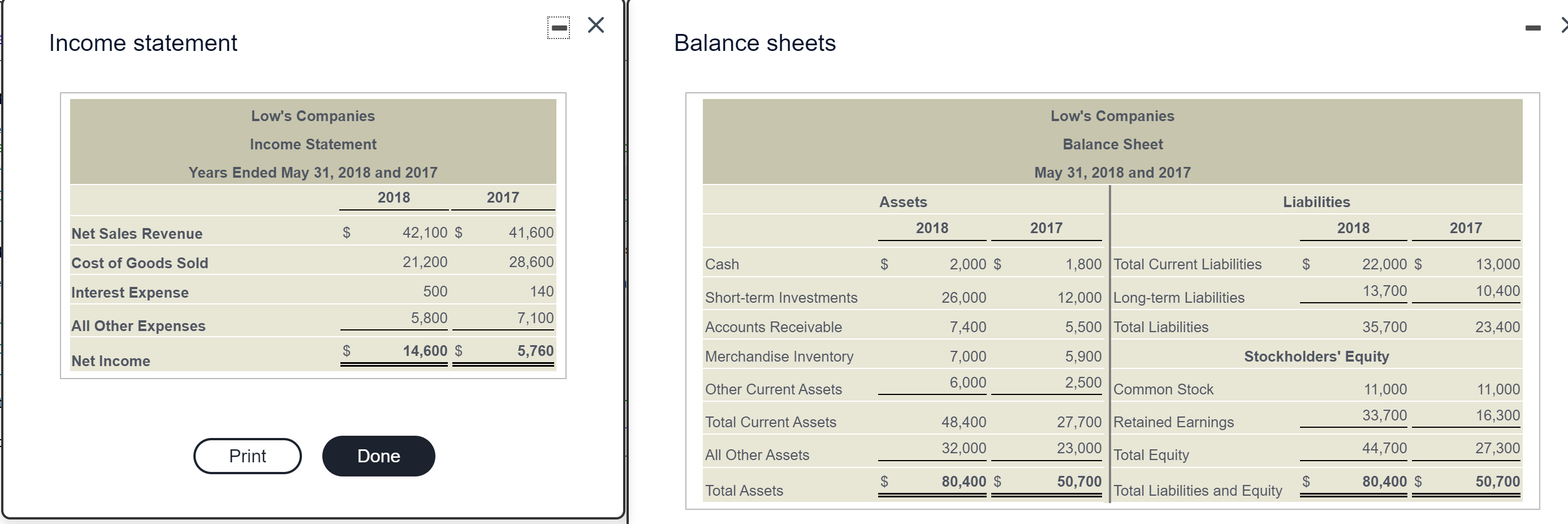The image size is (1568, 524).
Task: Select 2017 short-term investments value 12,000
Action: pos(1079,297)
